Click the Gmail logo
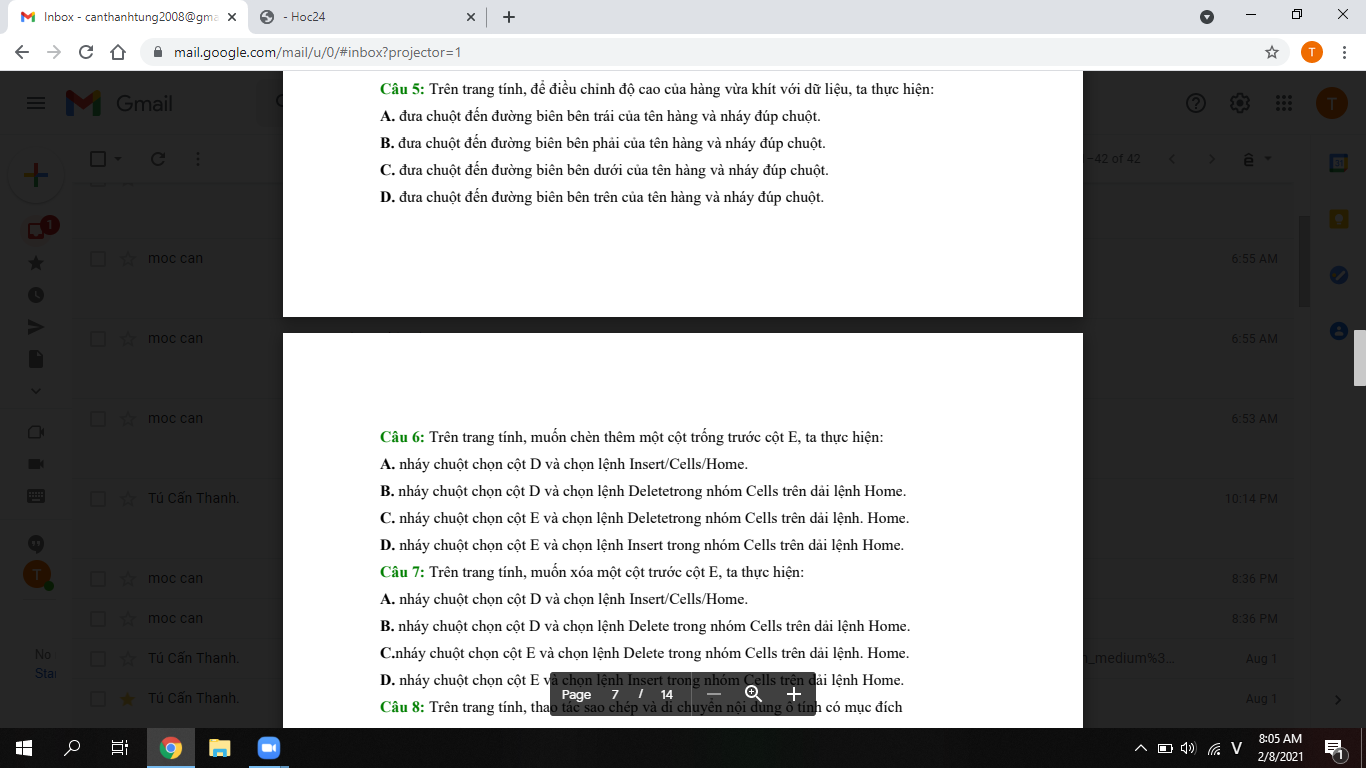The width and height of the screenshot is (1366, 768). pos(119,103)
